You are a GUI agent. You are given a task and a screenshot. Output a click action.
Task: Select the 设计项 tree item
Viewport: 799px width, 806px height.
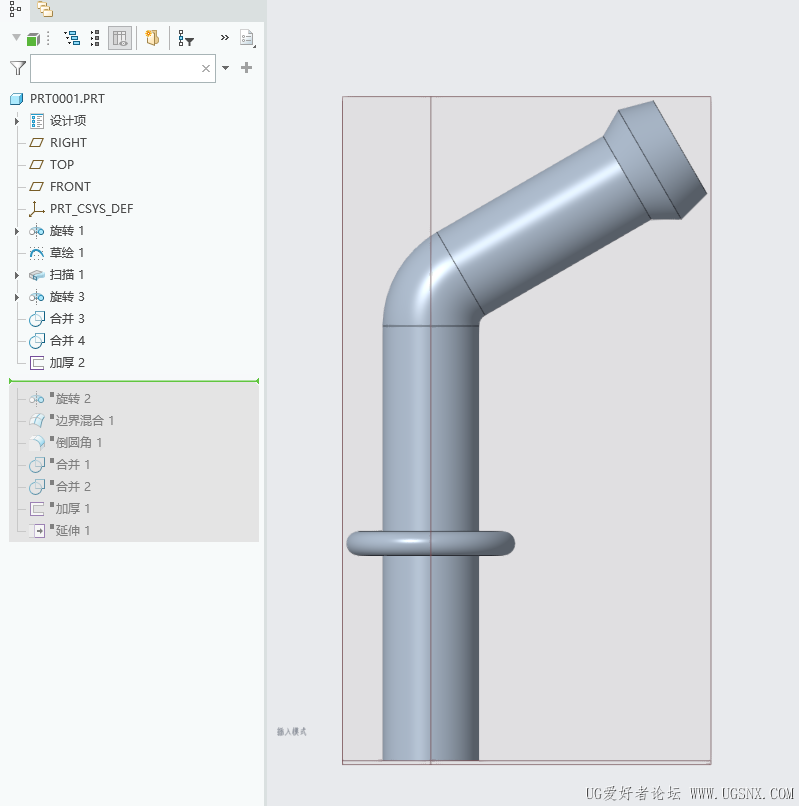click(68, 121)
